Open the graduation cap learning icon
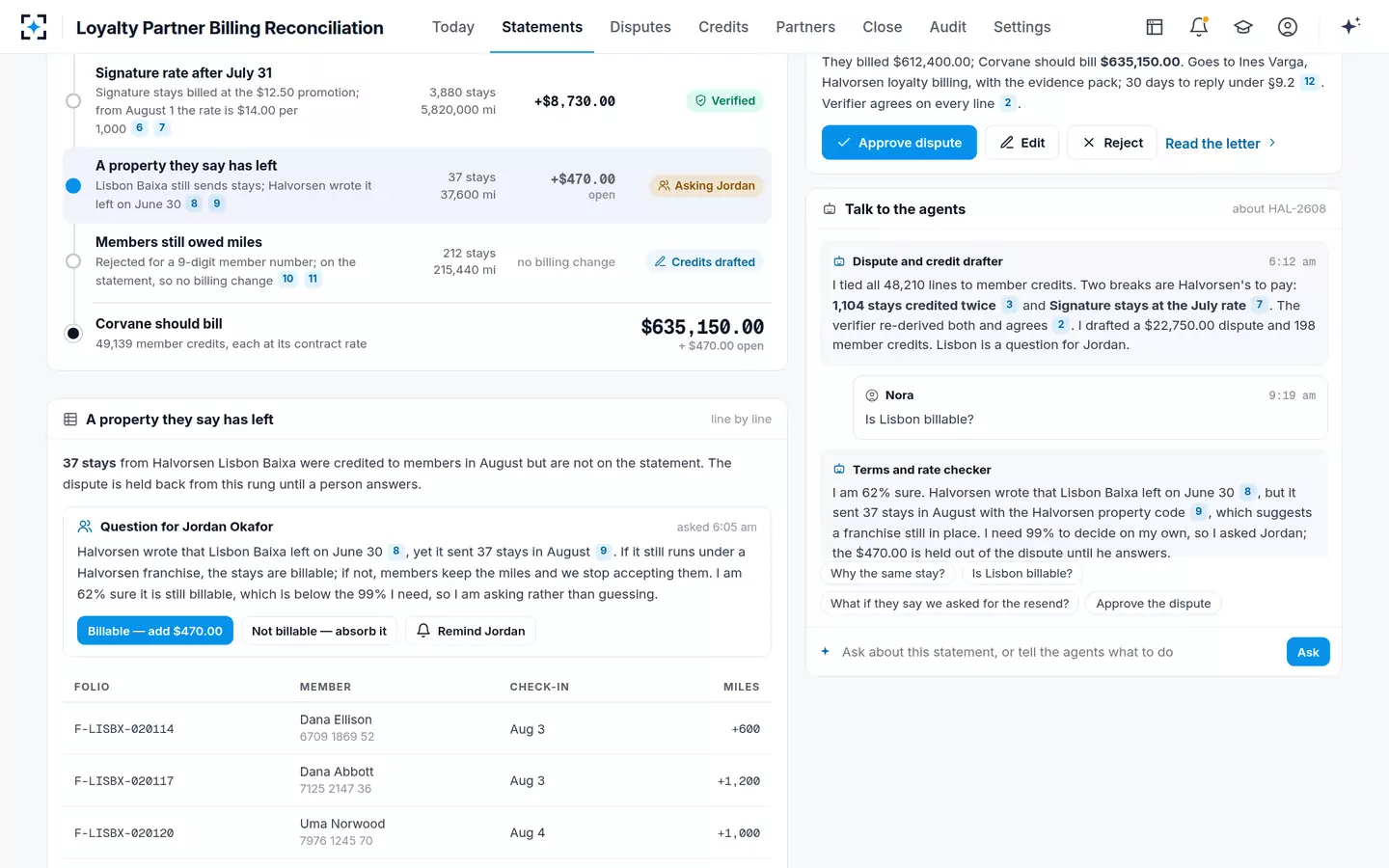Viewport: 1389px width, 868px height. 1243,27
